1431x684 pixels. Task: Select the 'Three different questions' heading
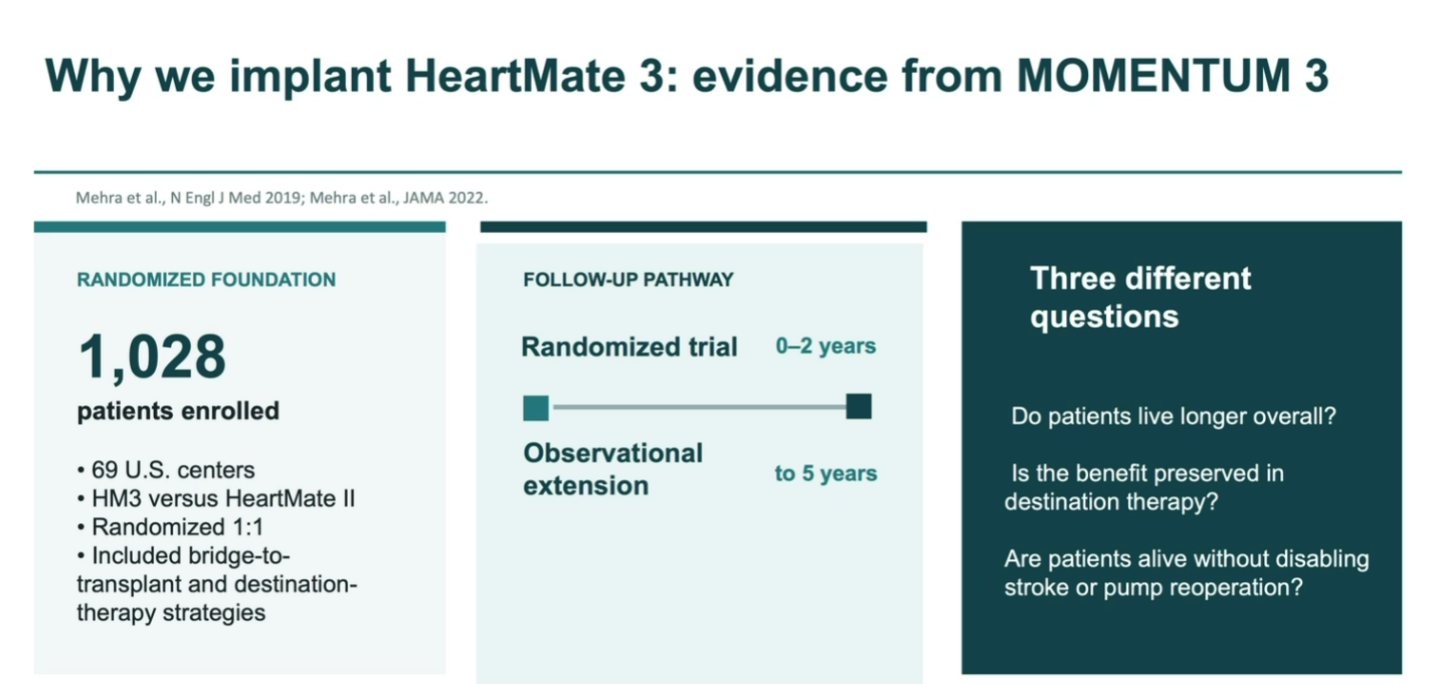[1141, 297]
